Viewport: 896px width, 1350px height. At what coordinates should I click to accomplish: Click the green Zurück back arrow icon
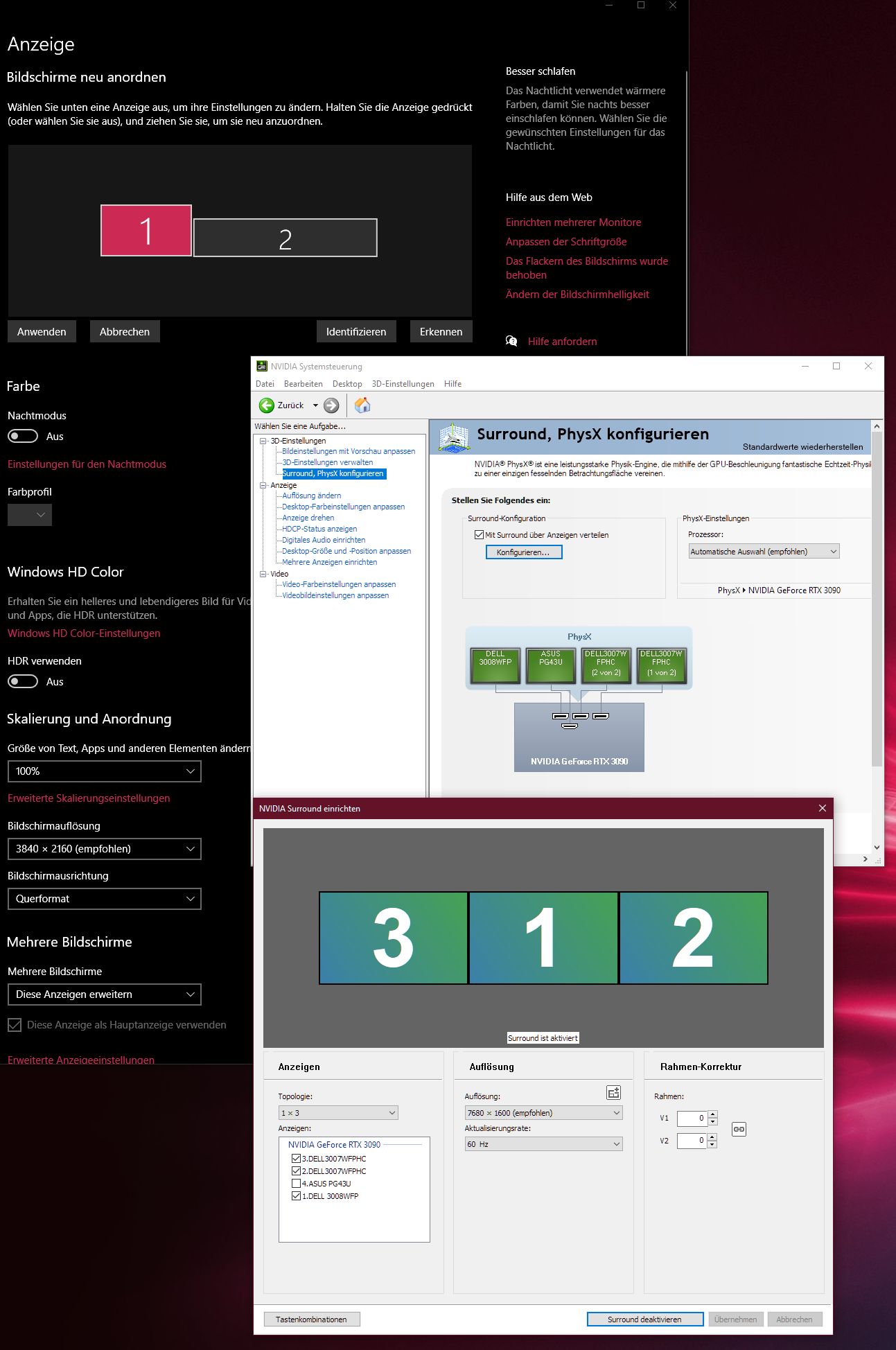(267, 405)
